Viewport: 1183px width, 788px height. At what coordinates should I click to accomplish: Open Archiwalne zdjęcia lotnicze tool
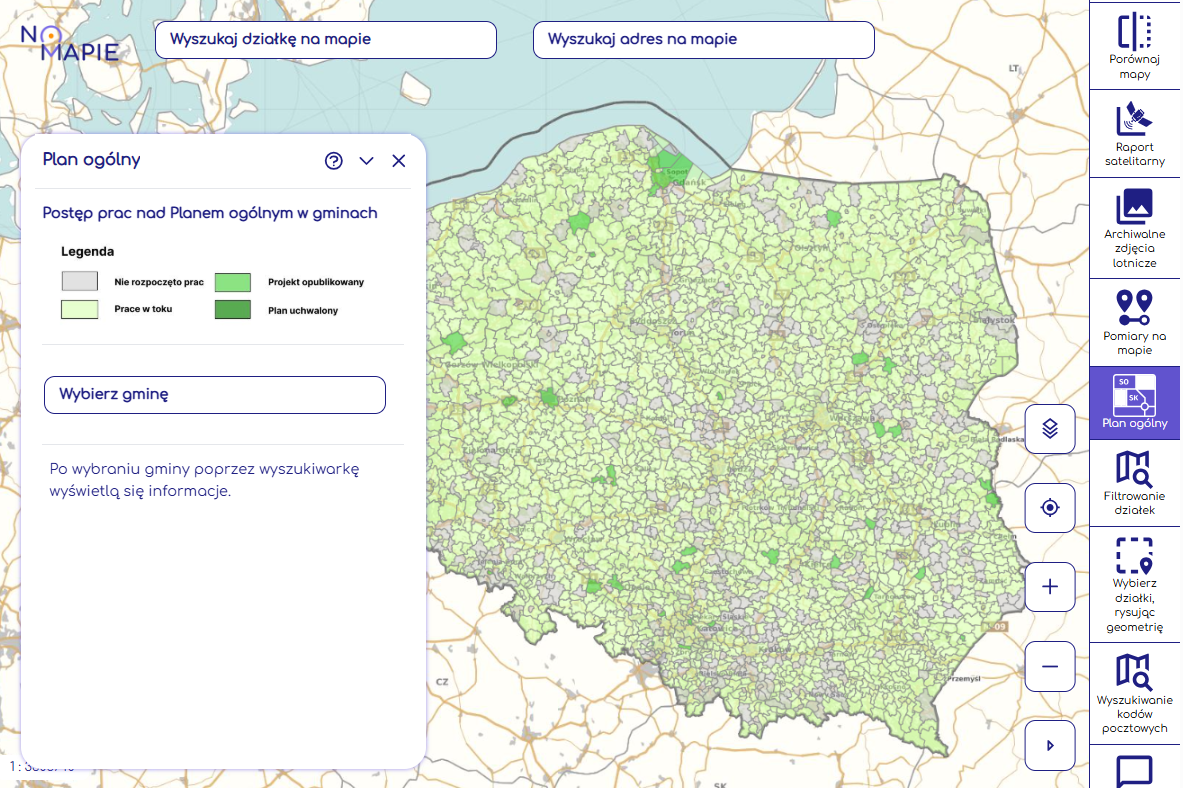(1134, 227)
